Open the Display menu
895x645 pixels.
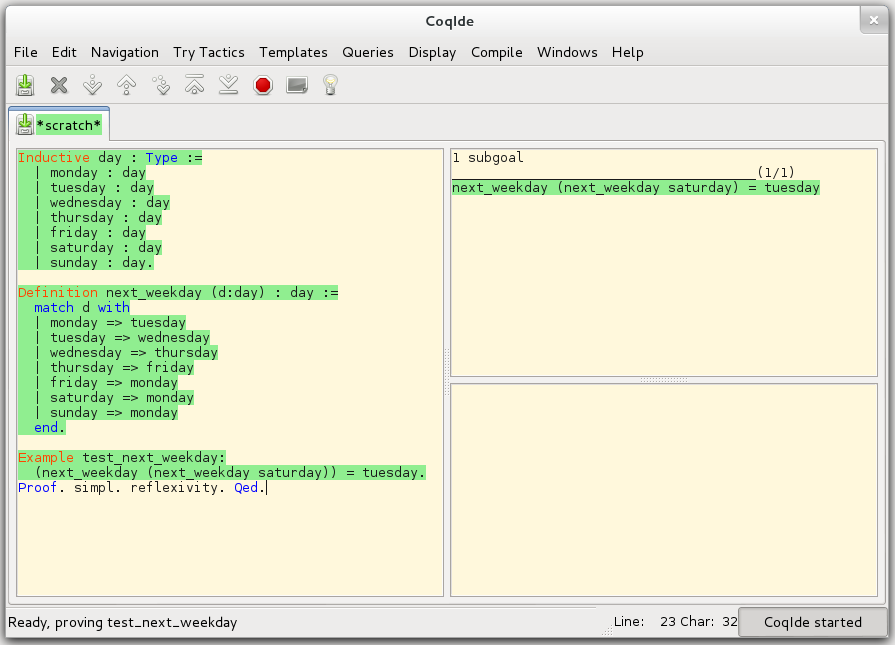tap(432, 53)
